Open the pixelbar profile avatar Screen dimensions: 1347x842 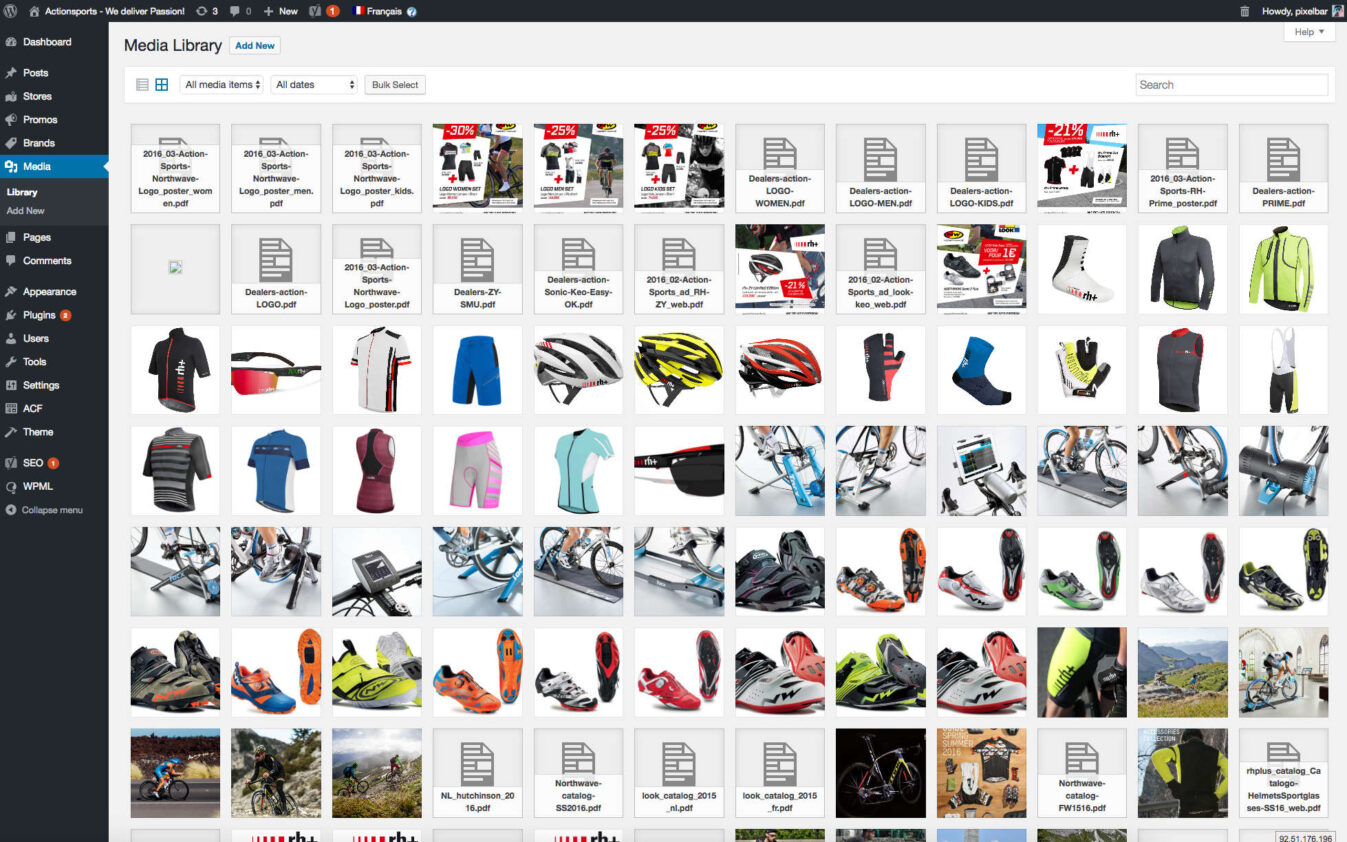click(1337, 11)
